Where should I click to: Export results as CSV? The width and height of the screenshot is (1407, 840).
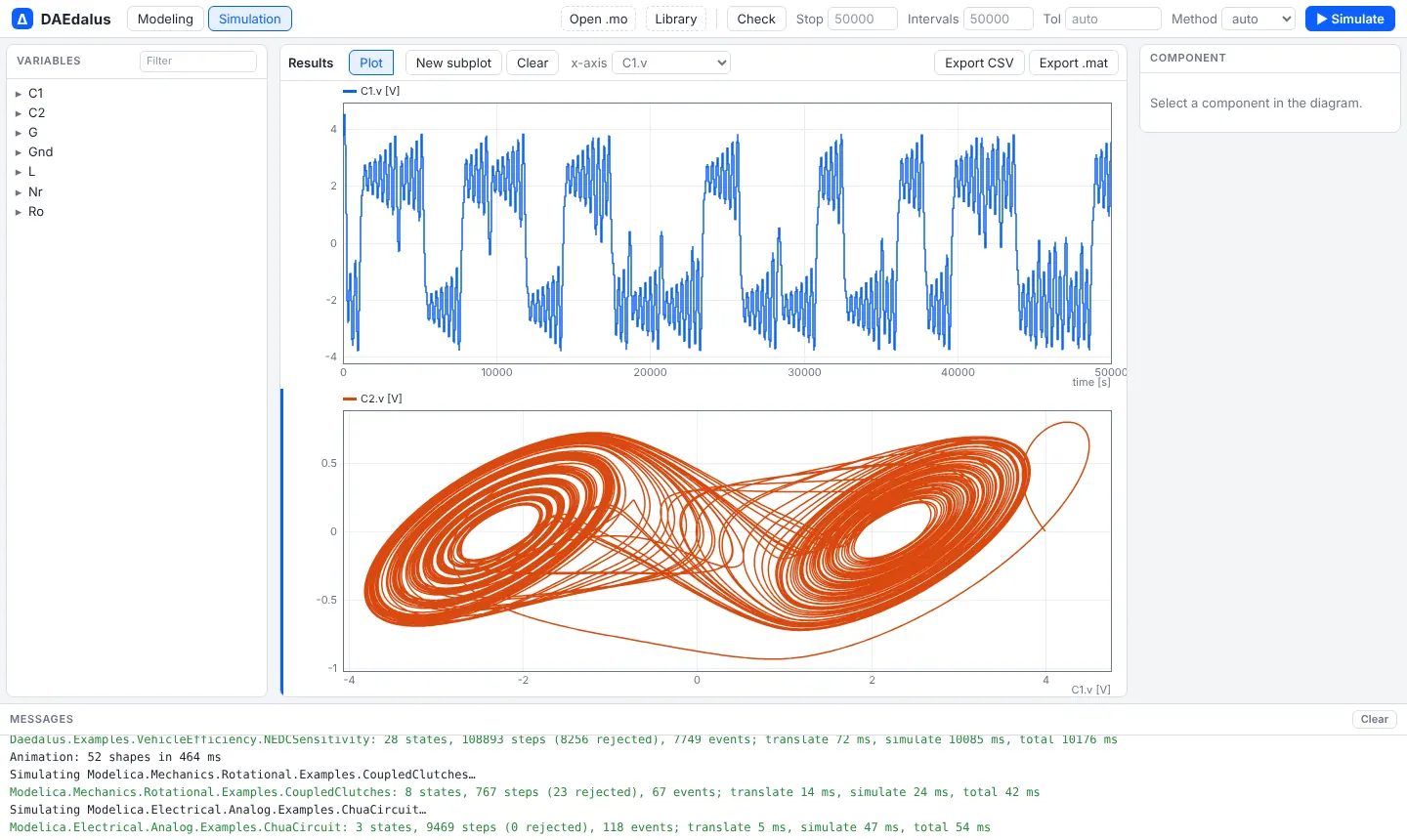pos(979,63)
